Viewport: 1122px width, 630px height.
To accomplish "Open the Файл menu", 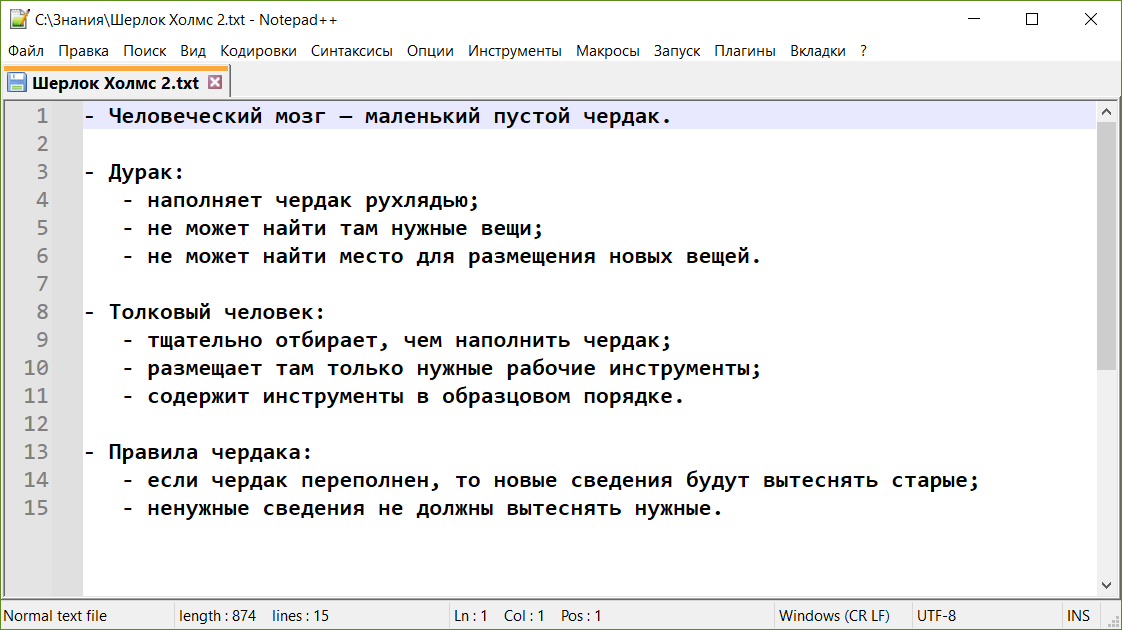I will click(x=26, y=51).
